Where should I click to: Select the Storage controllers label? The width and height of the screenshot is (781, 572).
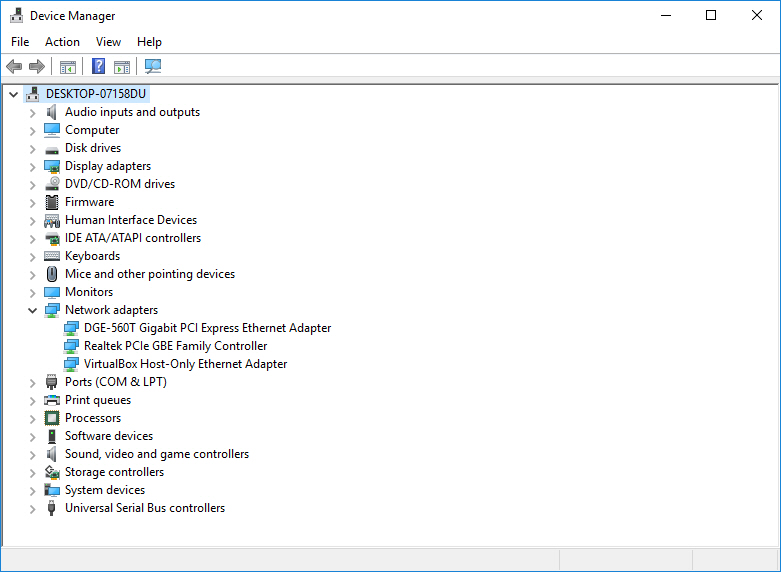click(114, 472)
